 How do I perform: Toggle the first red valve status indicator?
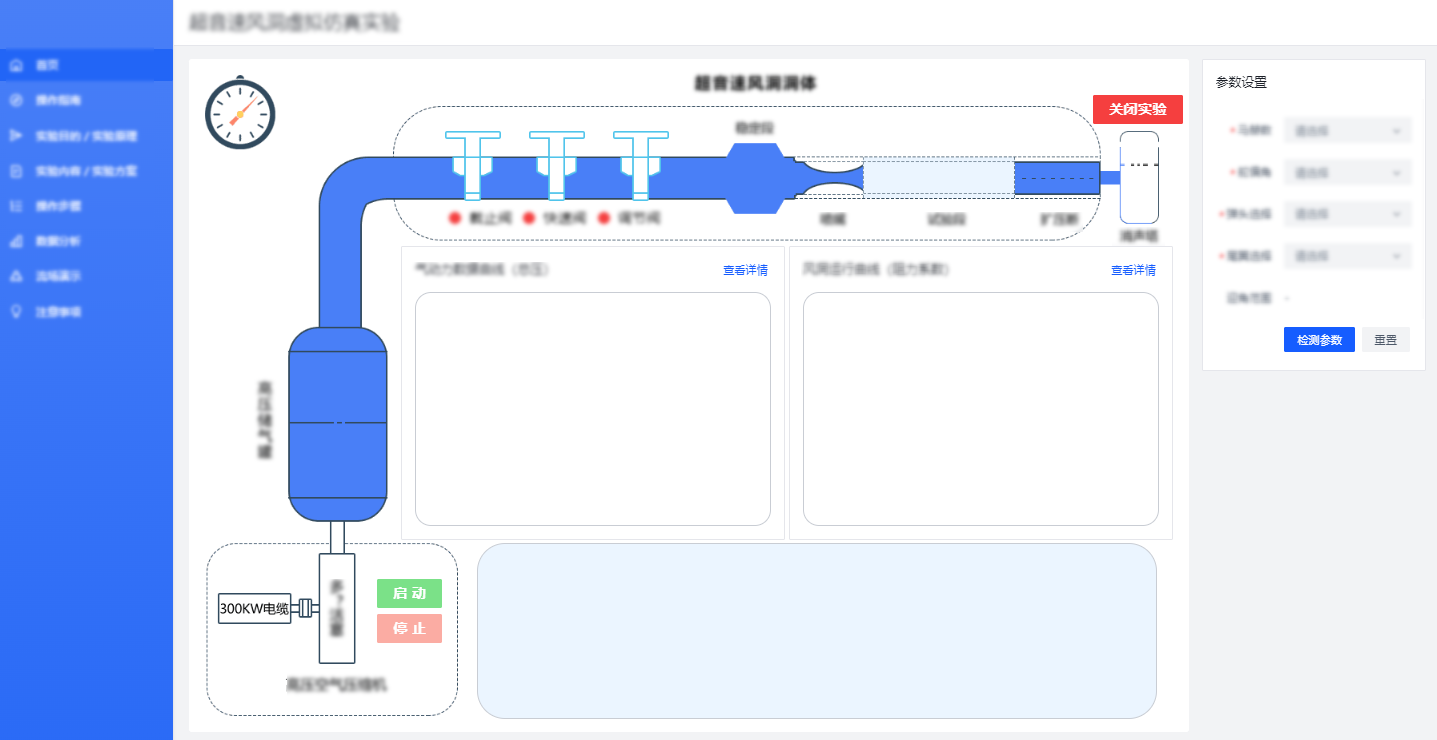pyautogui.click(x=454, y=218)
